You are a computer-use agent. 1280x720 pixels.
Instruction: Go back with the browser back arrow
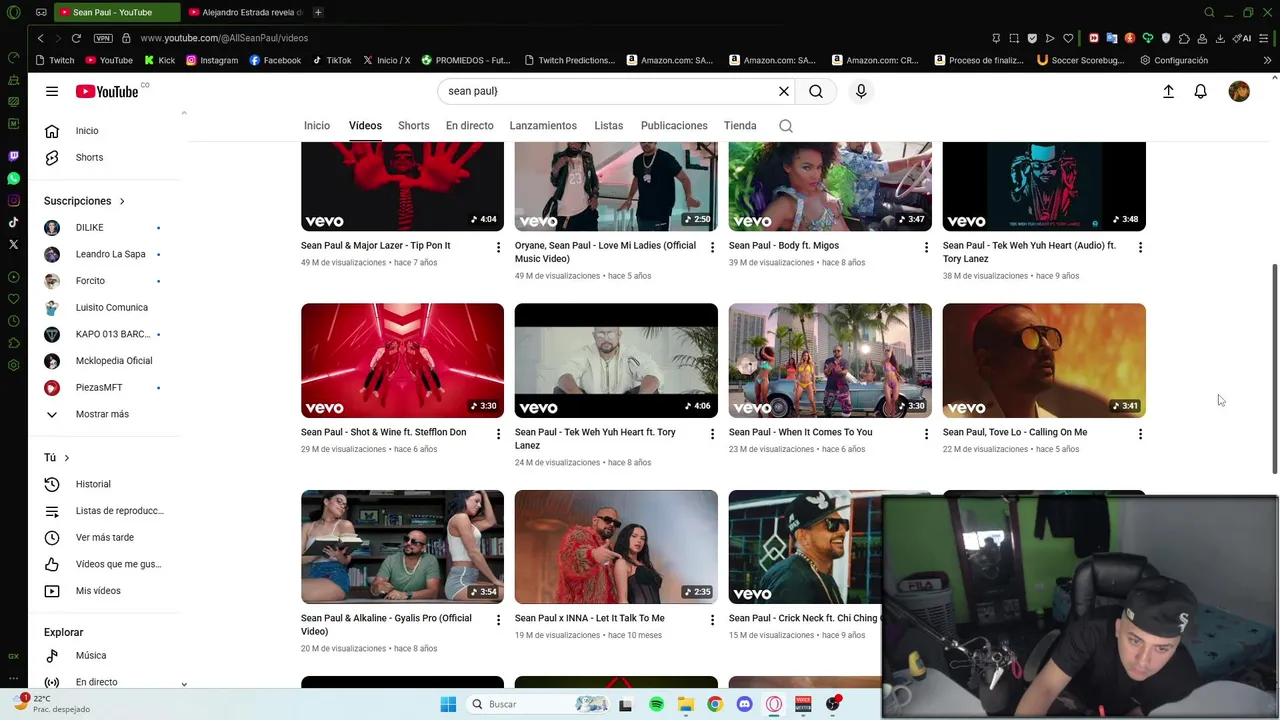[40, 38]
